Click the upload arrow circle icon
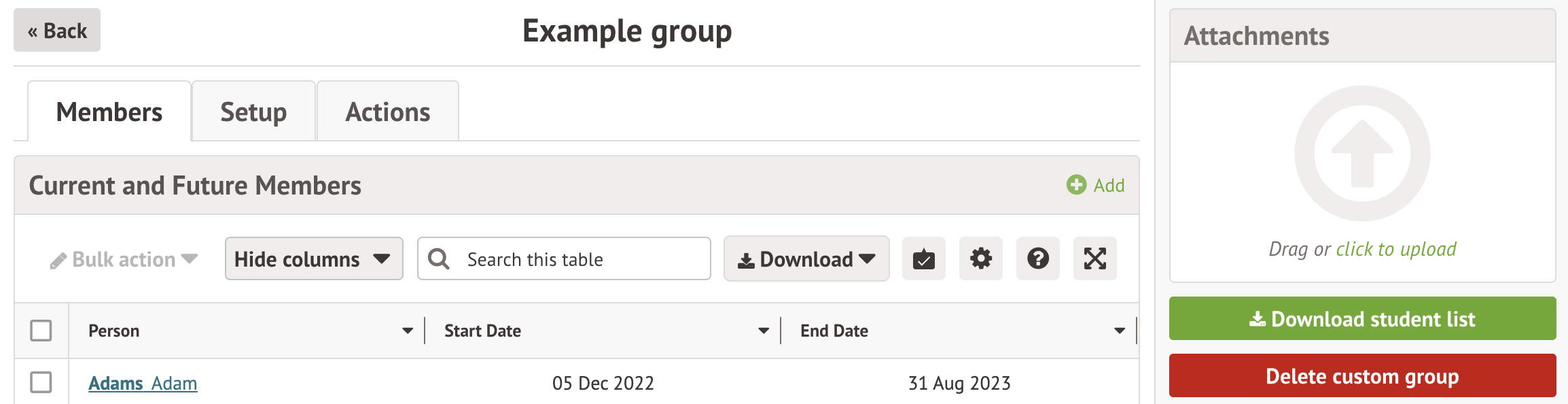 (1362, 154)
